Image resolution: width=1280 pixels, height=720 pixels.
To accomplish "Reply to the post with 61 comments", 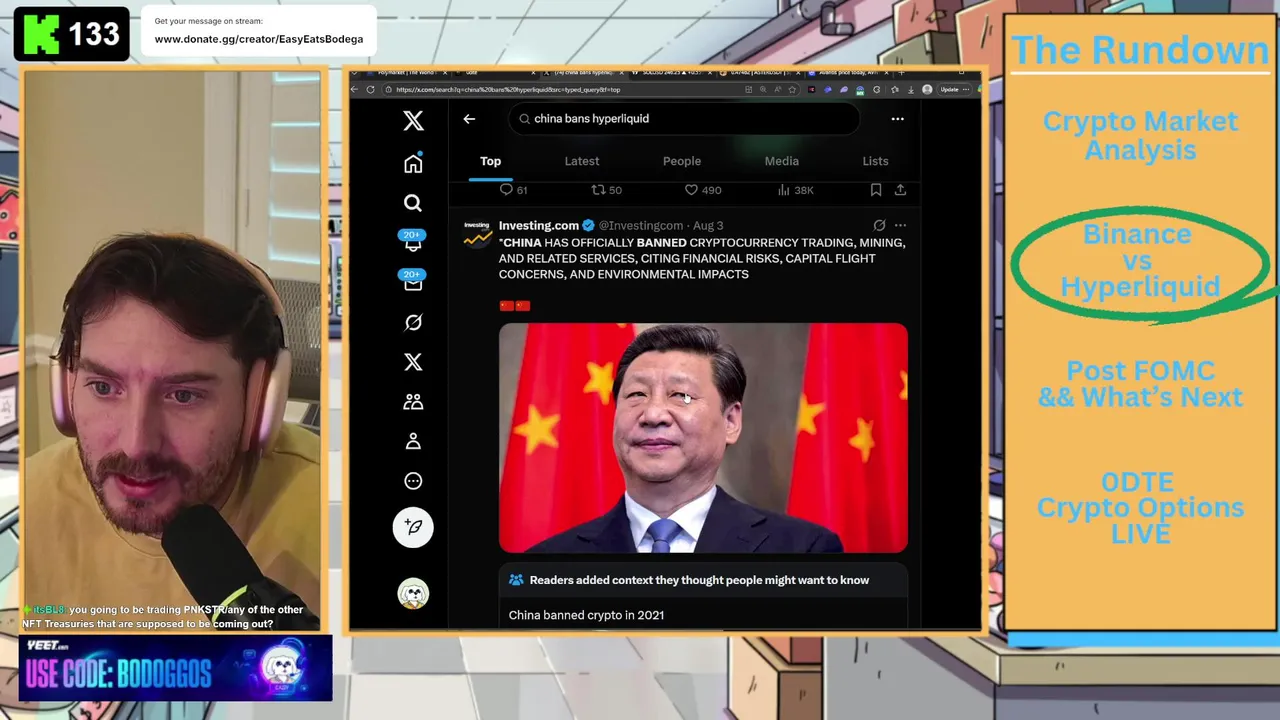I will [513, 190].
